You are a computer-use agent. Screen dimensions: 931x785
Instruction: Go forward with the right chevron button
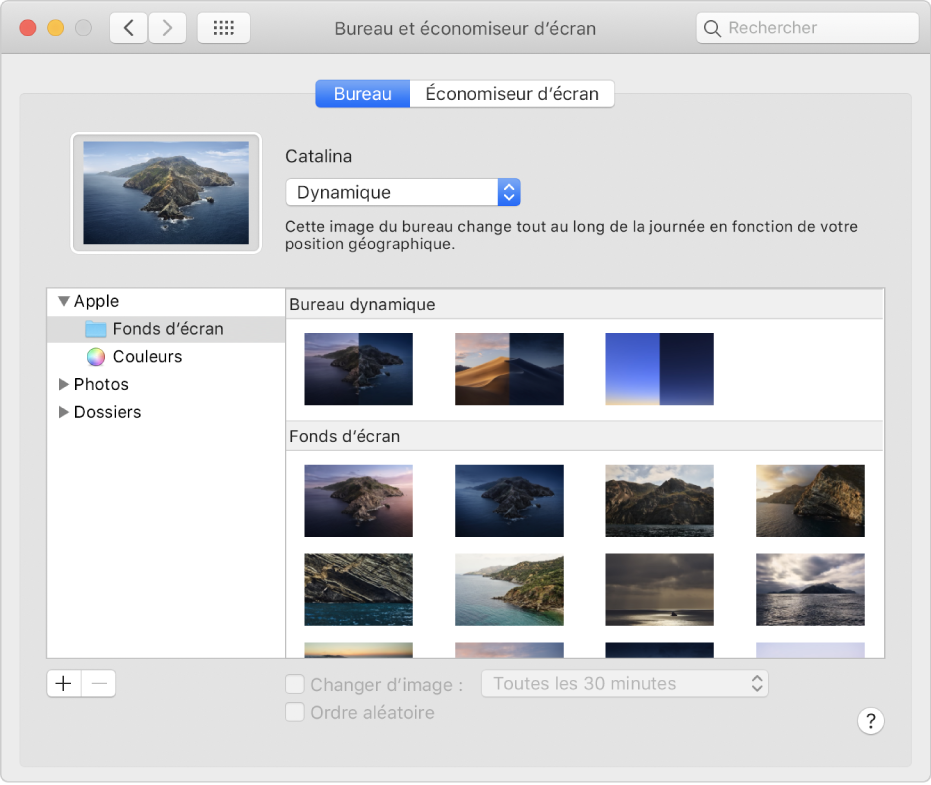(167, 28)
